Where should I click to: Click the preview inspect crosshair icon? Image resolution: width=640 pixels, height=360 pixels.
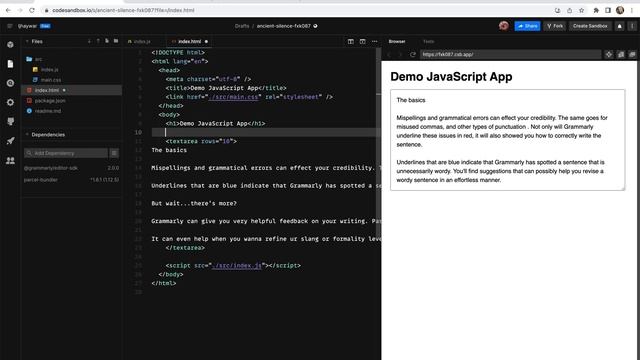[609, 54]
